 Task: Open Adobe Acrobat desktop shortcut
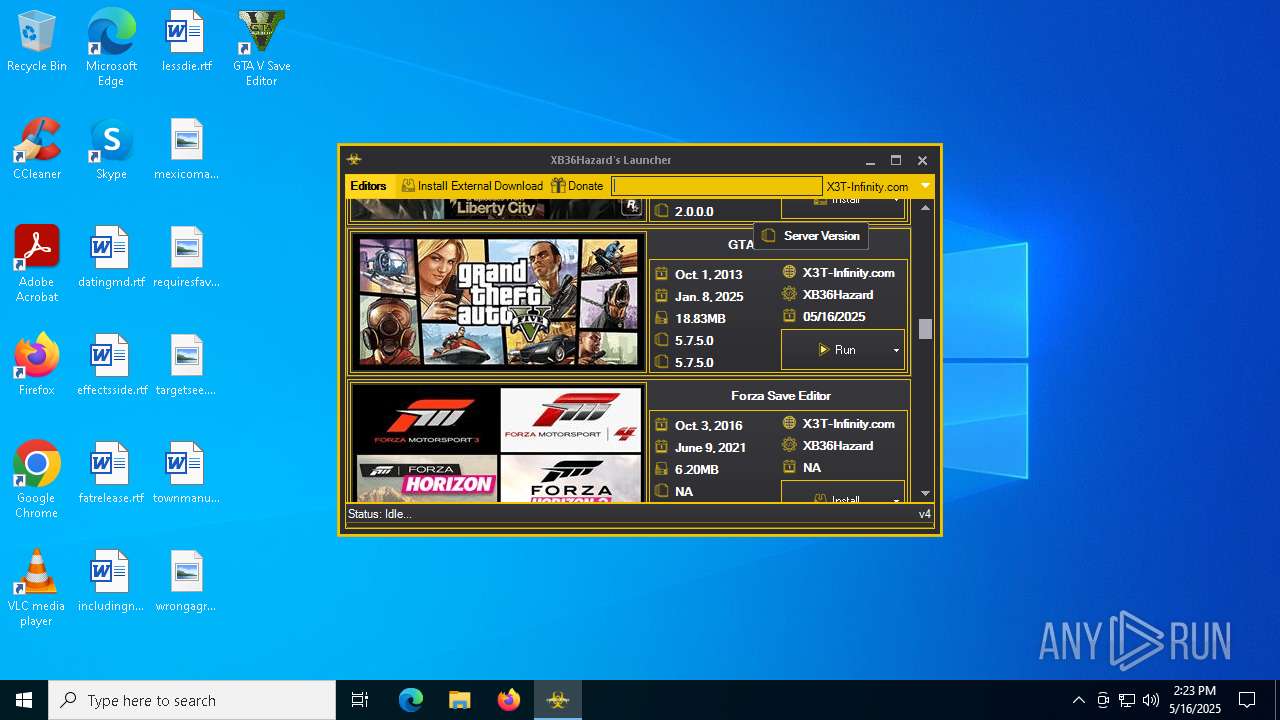pyautogui.click(x=37, y=264)
